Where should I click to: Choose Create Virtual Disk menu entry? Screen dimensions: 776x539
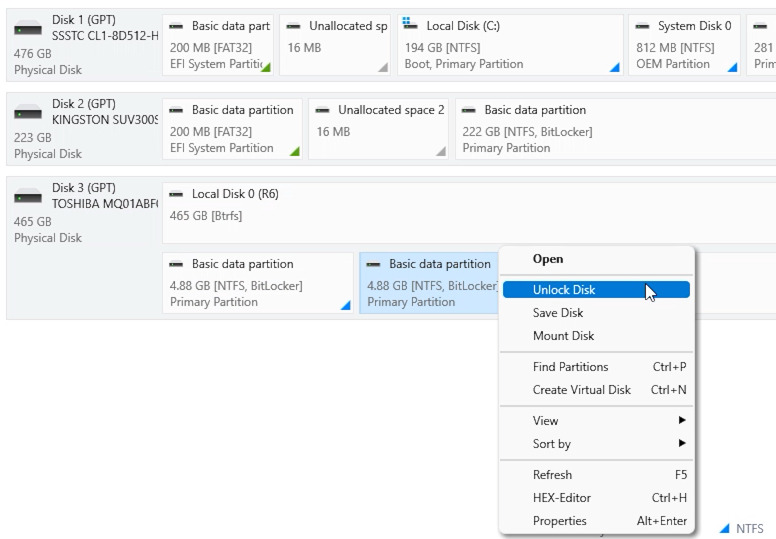point(596,390)
